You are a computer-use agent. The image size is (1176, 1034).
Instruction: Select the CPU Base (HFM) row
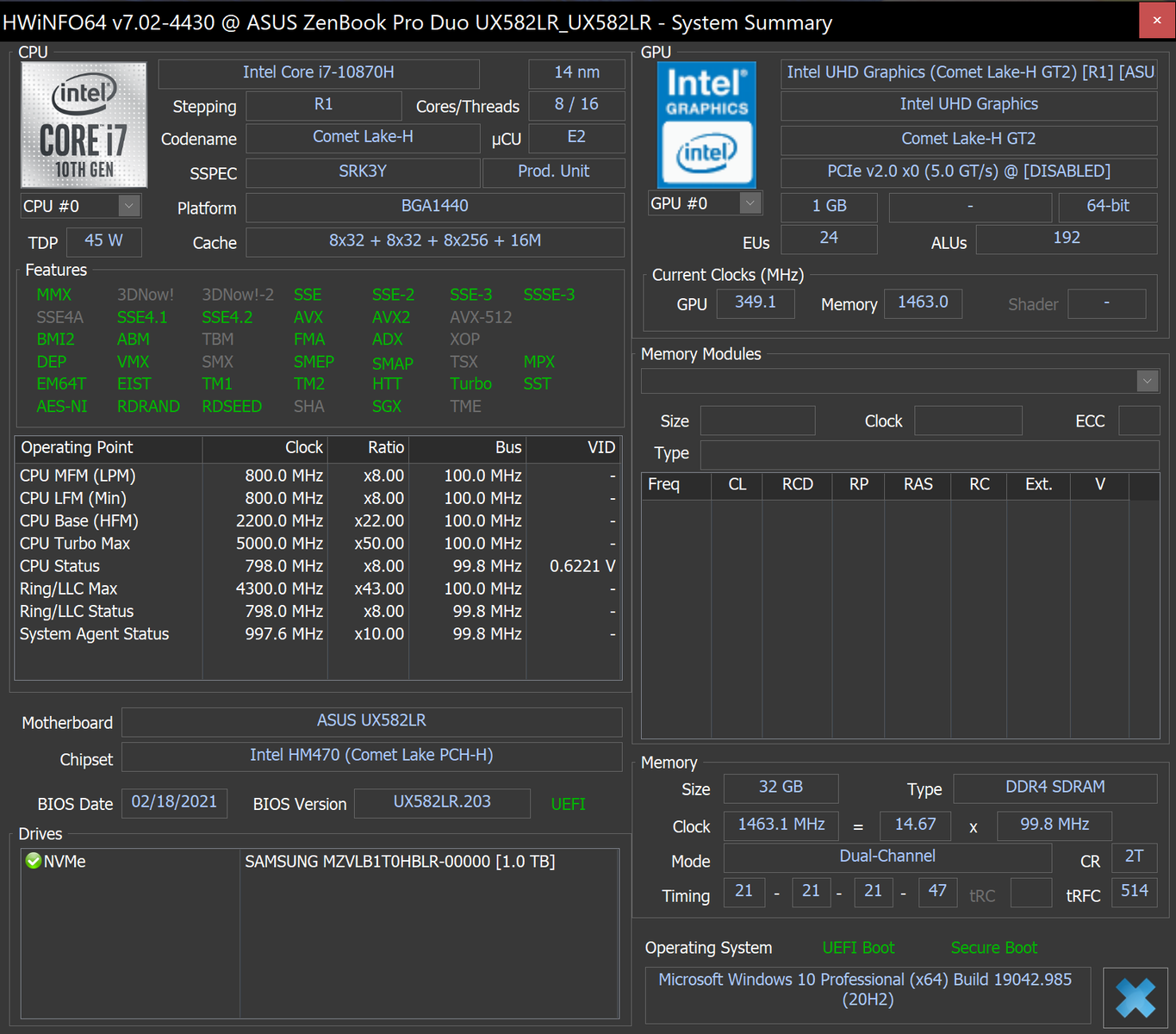(x=318, y=520)
